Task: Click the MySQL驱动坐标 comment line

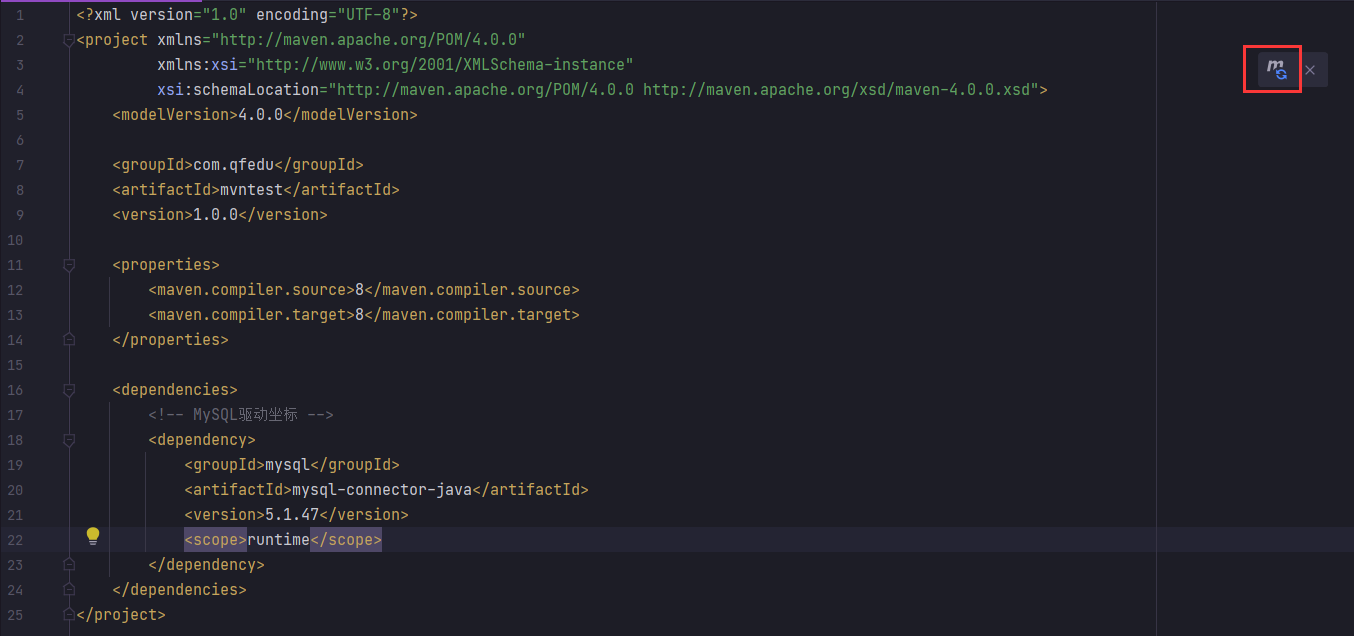Action: tap(240, 415)
